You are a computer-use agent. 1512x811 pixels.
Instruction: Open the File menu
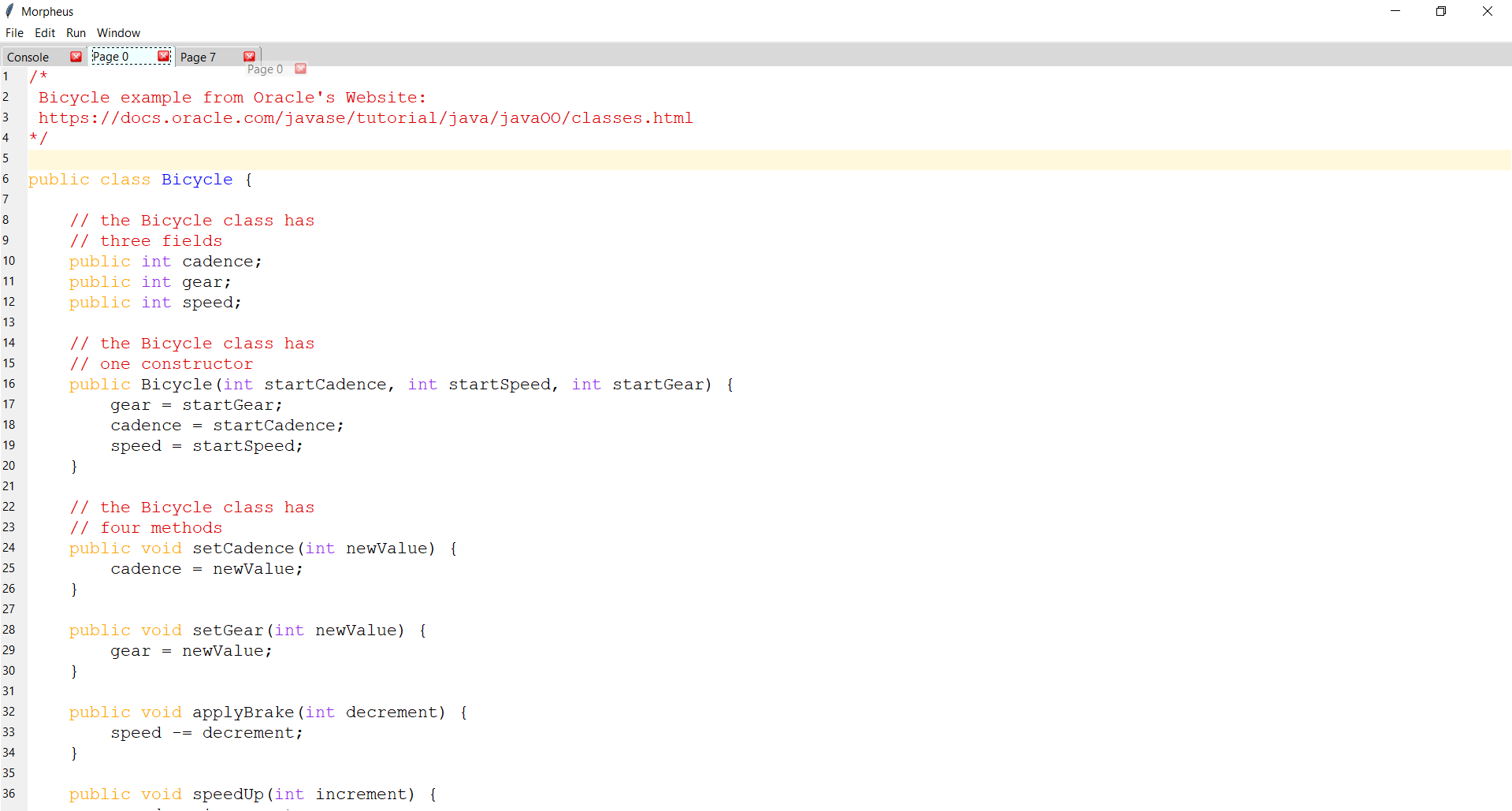pyautogui.click(x=14, y=33)
